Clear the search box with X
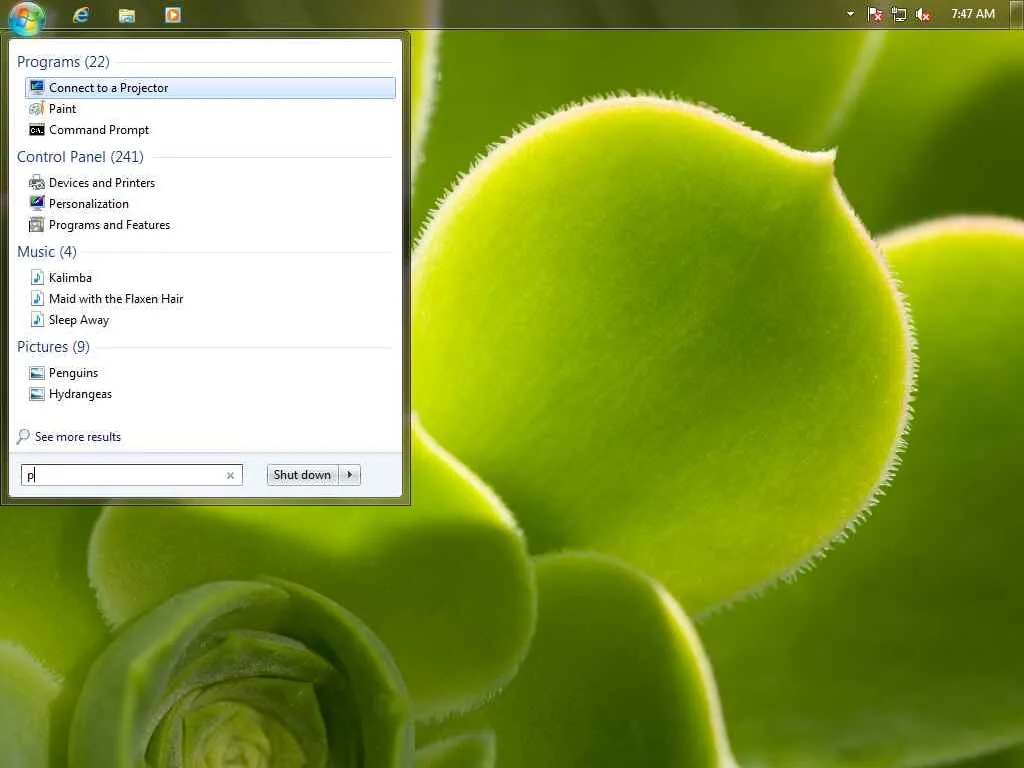This screenshot has width=1024, height=768. [x=230, y=475]
